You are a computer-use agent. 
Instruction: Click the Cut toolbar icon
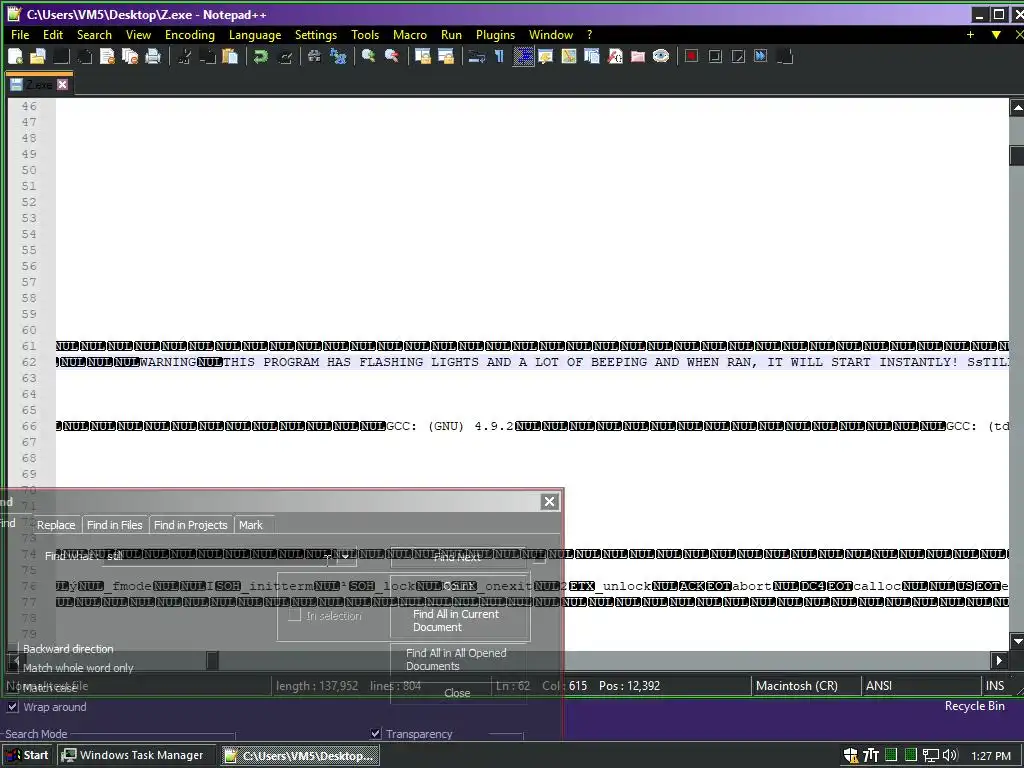[x=185, y=57]
